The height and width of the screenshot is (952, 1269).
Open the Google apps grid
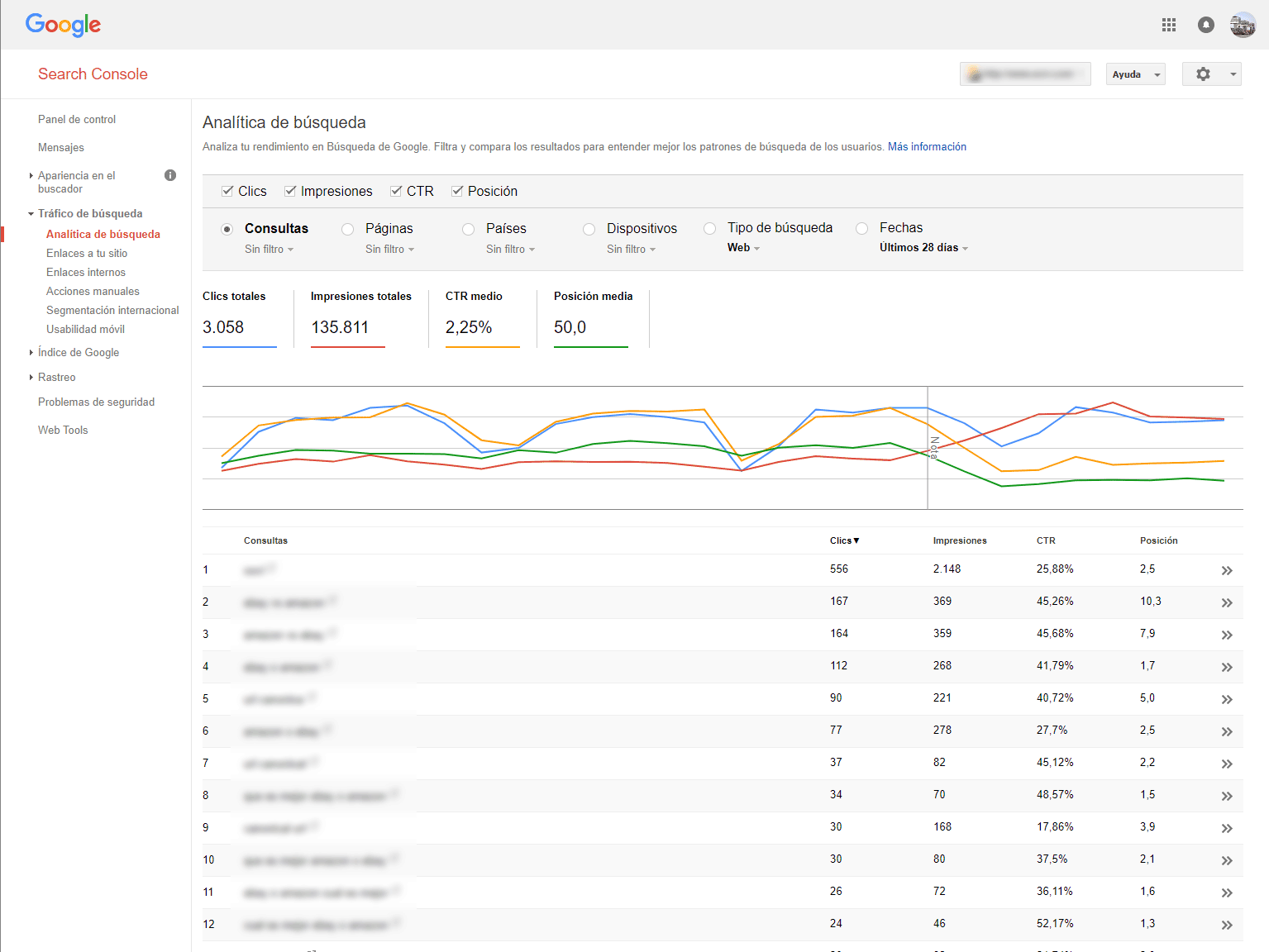(1168, 25)
